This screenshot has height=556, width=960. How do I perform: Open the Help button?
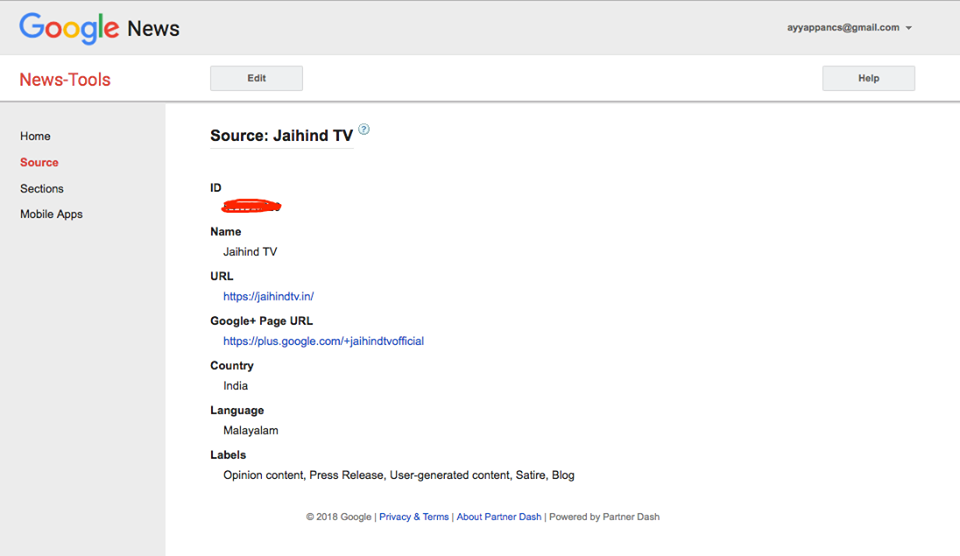click(868, 78)
